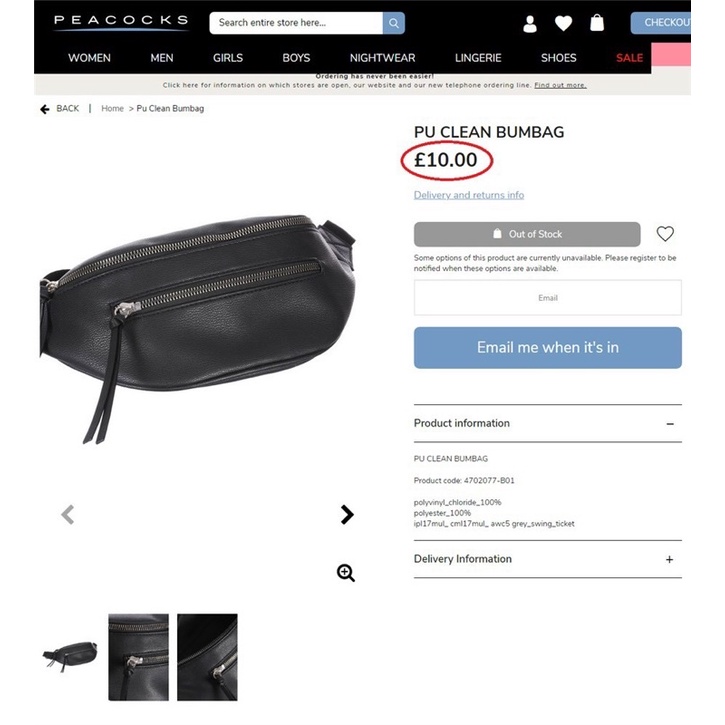Open the SHOES menu
The width and height of the screenshot is (725, 725).
pos(559,58)
